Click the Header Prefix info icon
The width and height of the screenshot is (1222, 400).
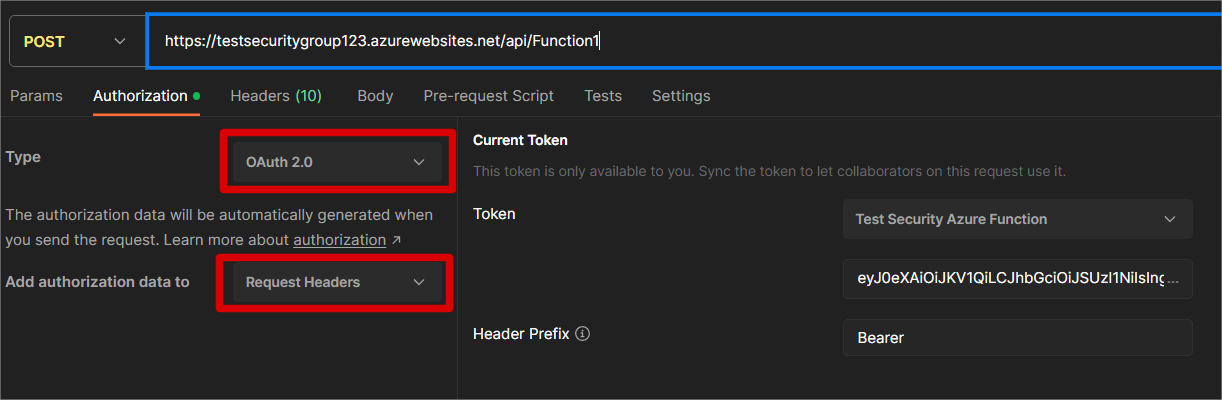[583, 334]
